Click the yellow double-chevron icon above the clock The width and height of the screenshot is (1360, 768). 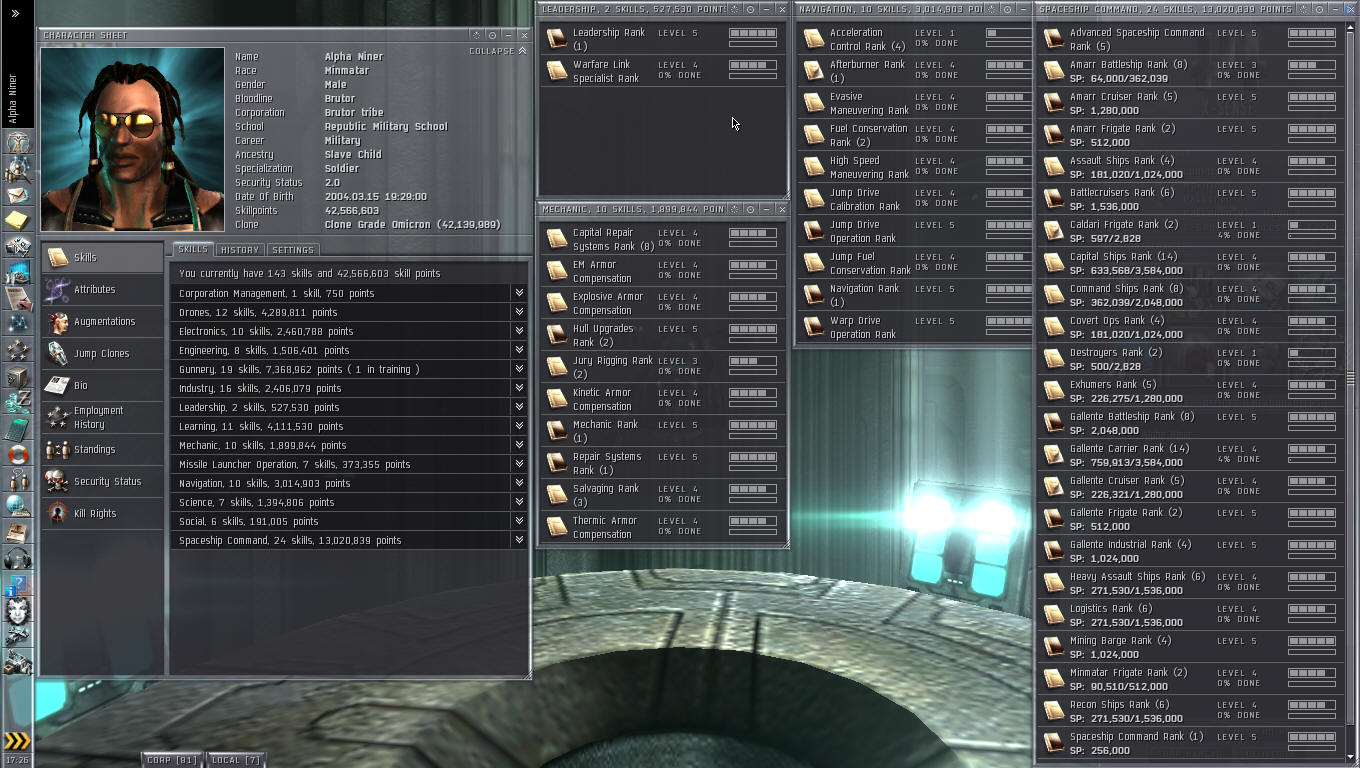click(17, 741)
